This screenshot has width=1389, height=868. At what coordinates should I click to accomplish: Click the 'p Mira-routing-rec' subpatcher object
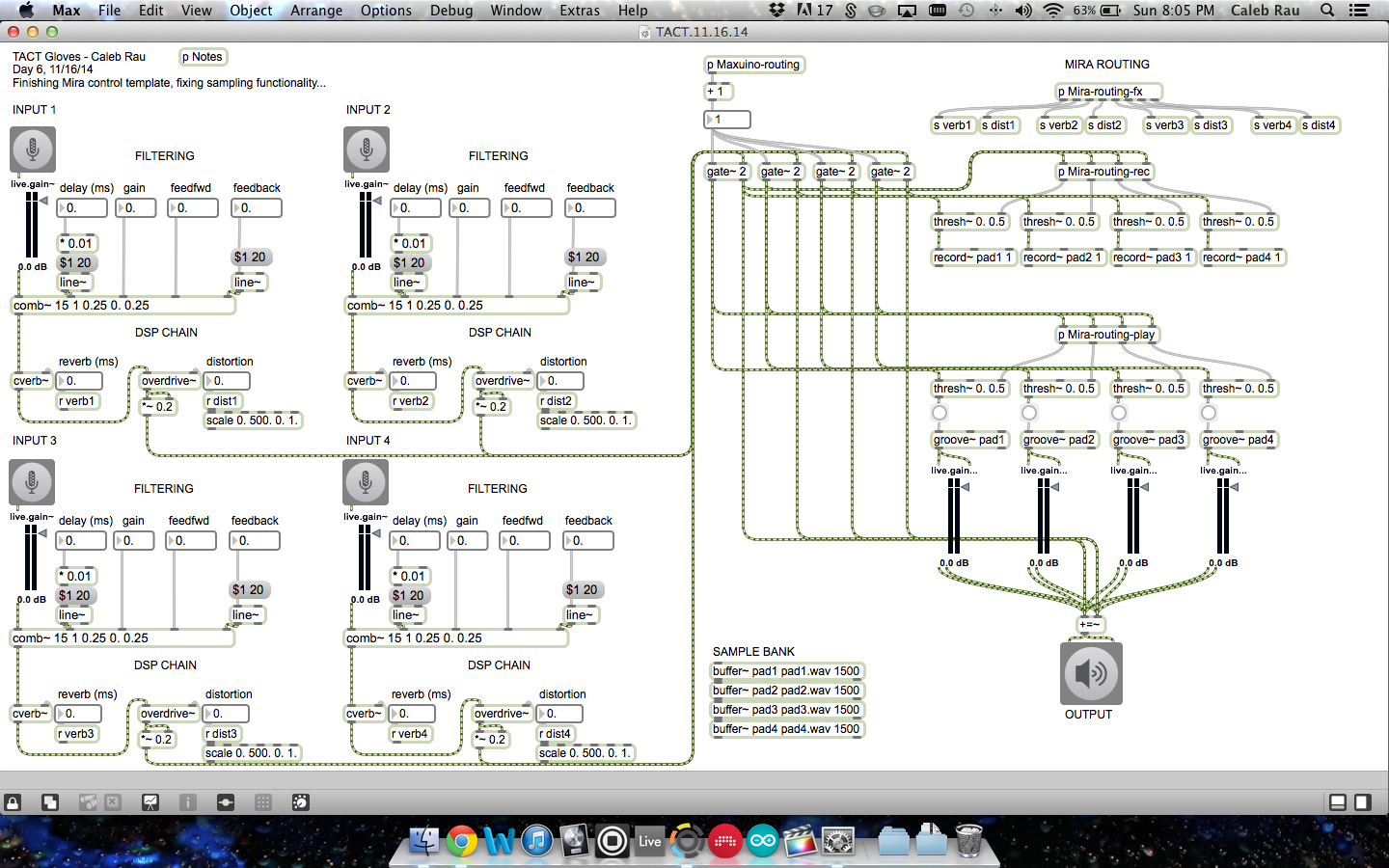pos(1105,172)
